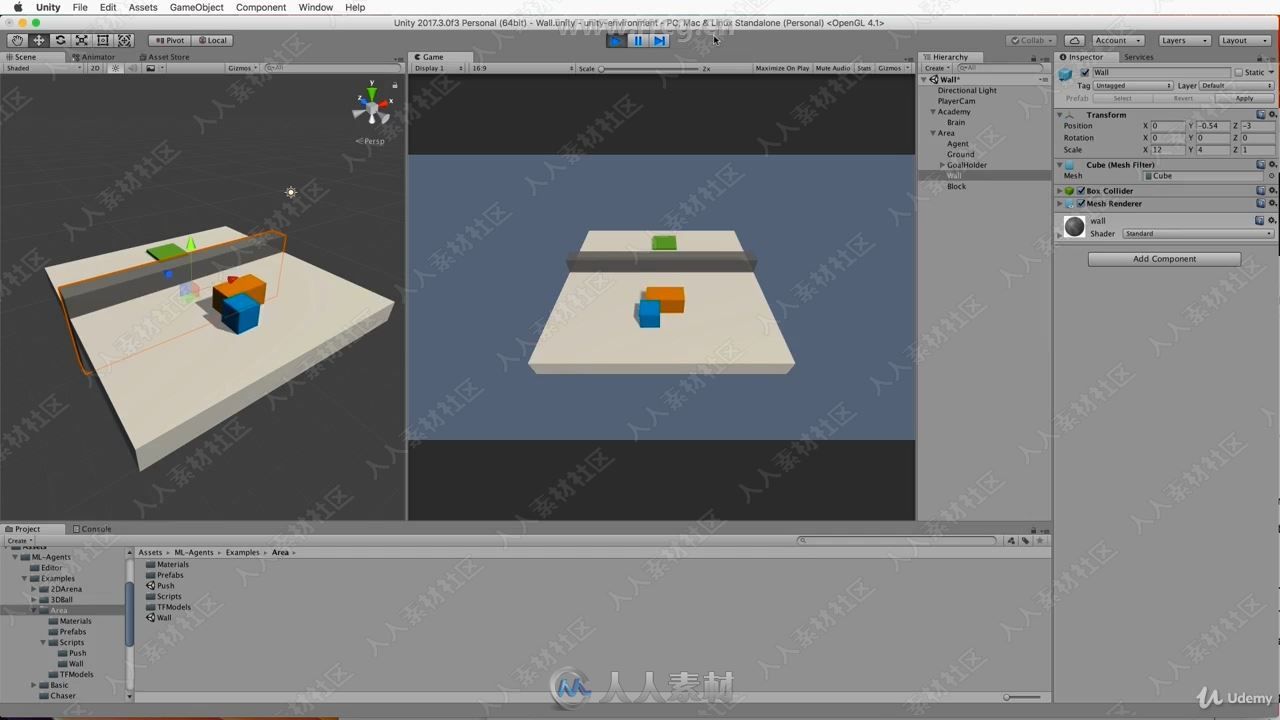Open Transform component help icon
Image resolution: width=1280 pixels, height=720 pixels.
tap(1261, 115)
